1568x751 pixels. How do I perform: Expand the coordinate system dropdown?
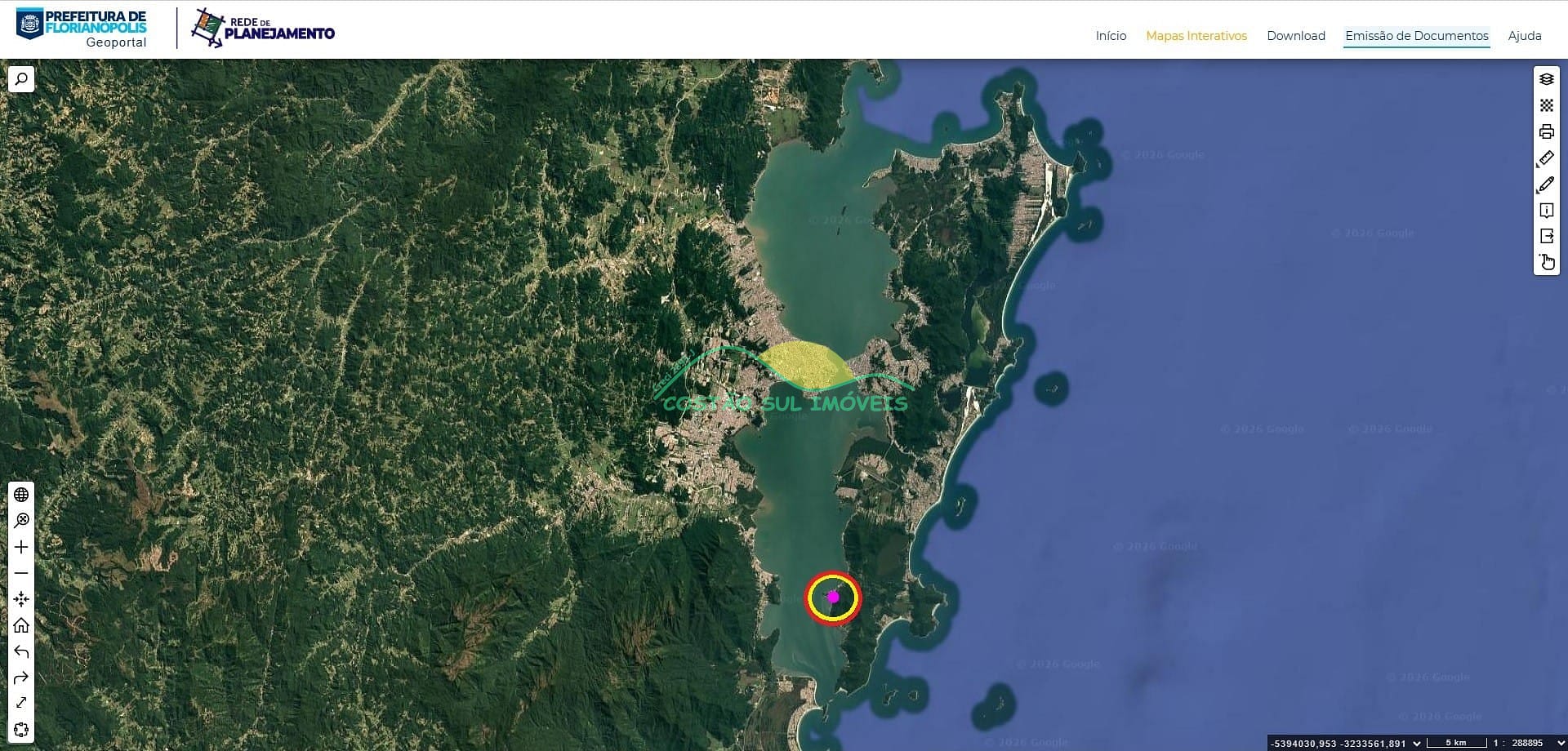[x=1417, y=743]
